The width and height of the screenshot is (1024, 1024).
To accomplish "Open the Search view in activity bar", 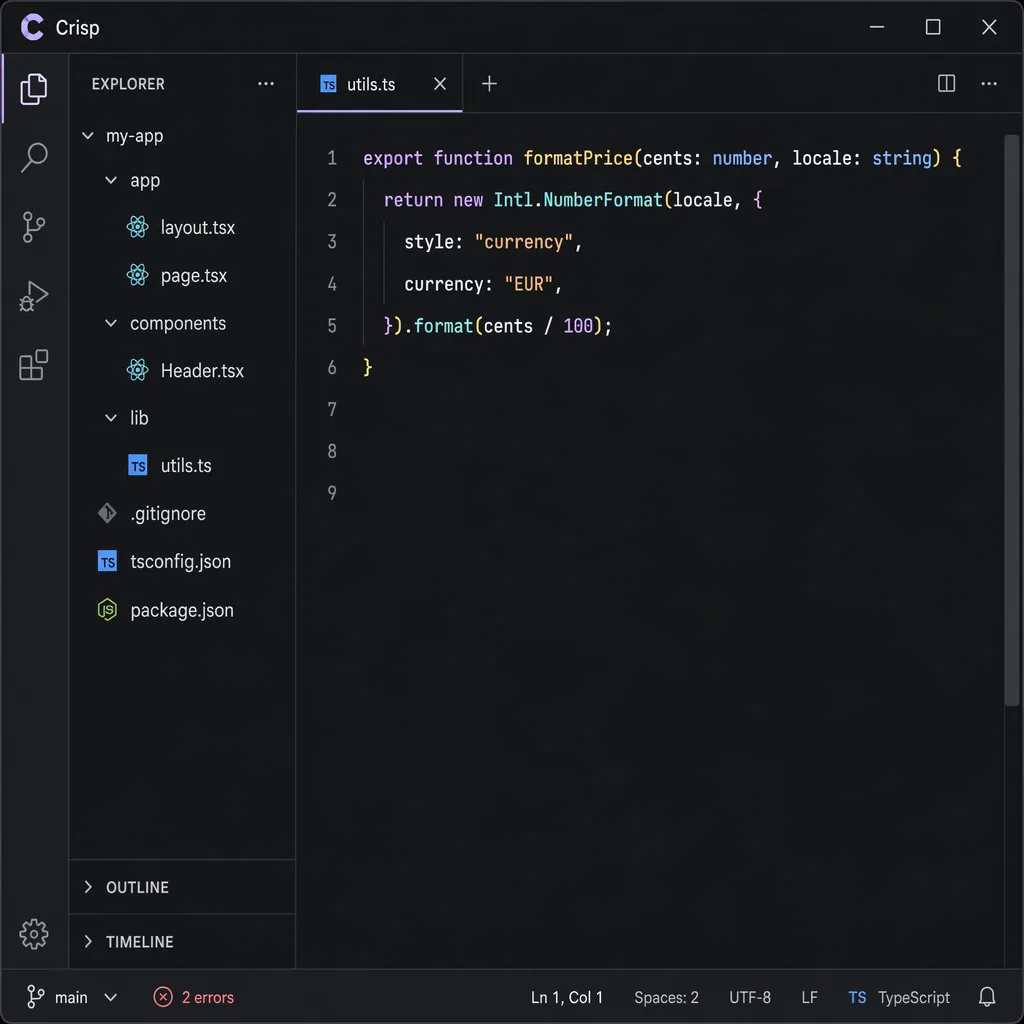I will [34, 157].
